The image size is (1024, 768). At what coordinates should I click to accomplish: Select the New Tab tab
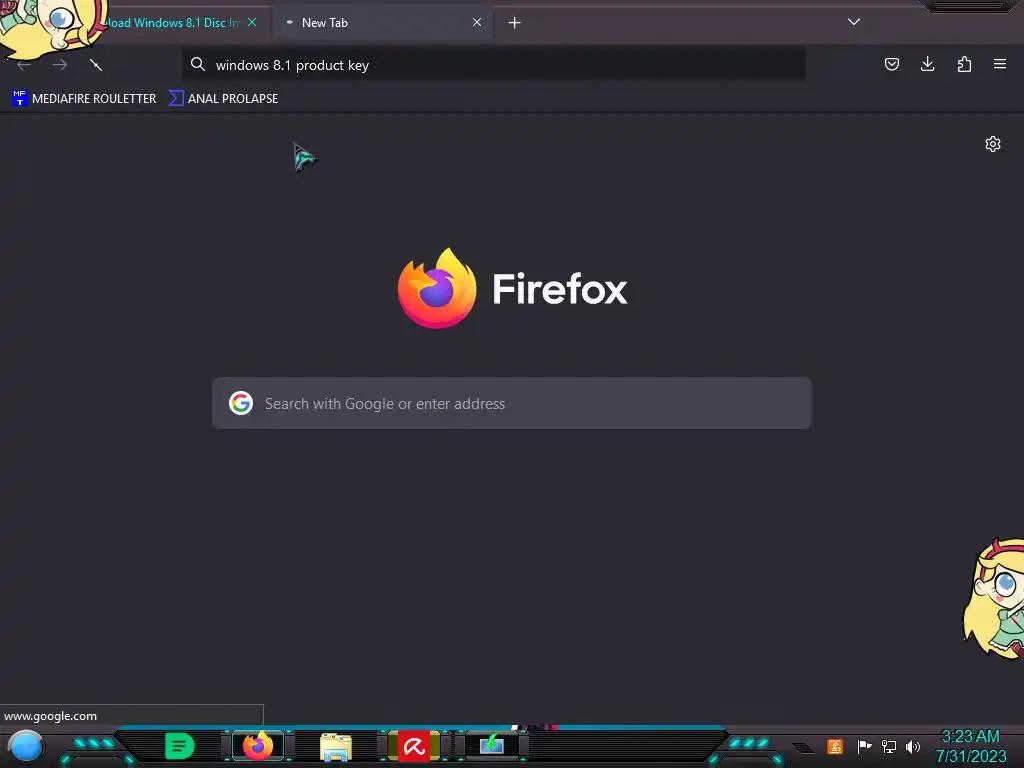tap(381, 22)
